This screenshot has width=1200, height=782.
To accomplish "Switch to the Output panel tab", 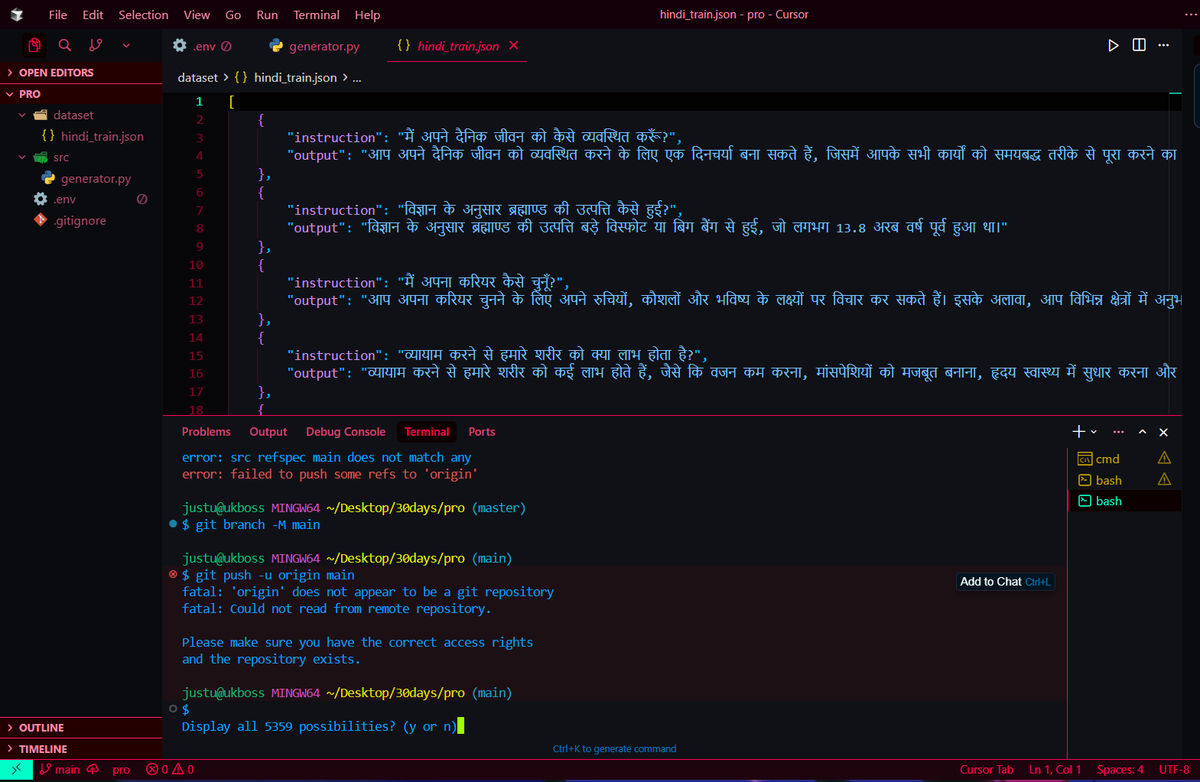I will click(268, 432).
